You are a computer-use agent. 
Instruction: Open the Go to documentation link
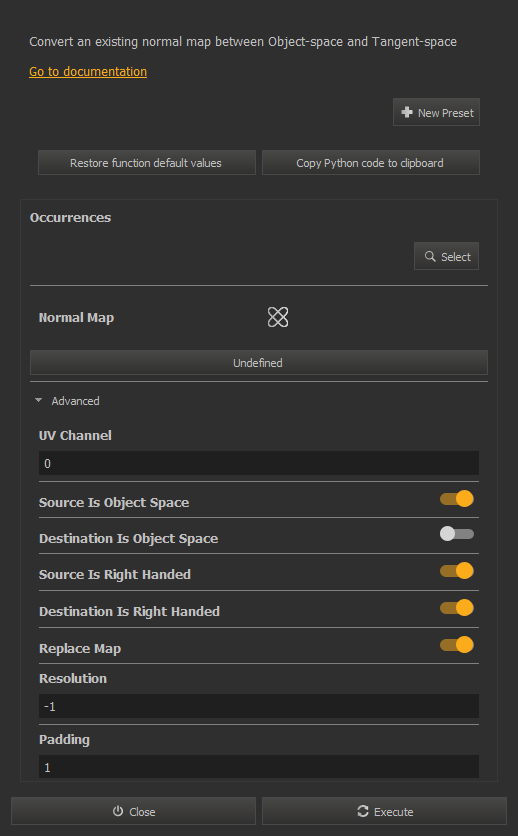[88, 71]
